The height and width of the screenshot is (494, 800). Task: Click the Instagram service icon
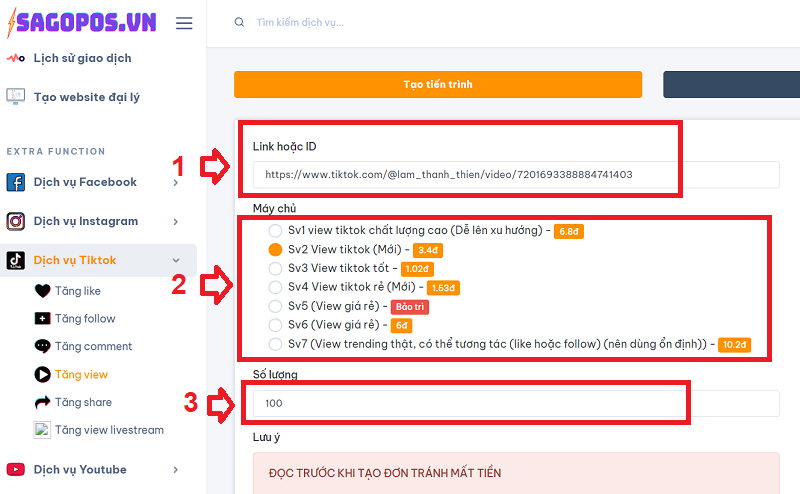coord(16,221)
